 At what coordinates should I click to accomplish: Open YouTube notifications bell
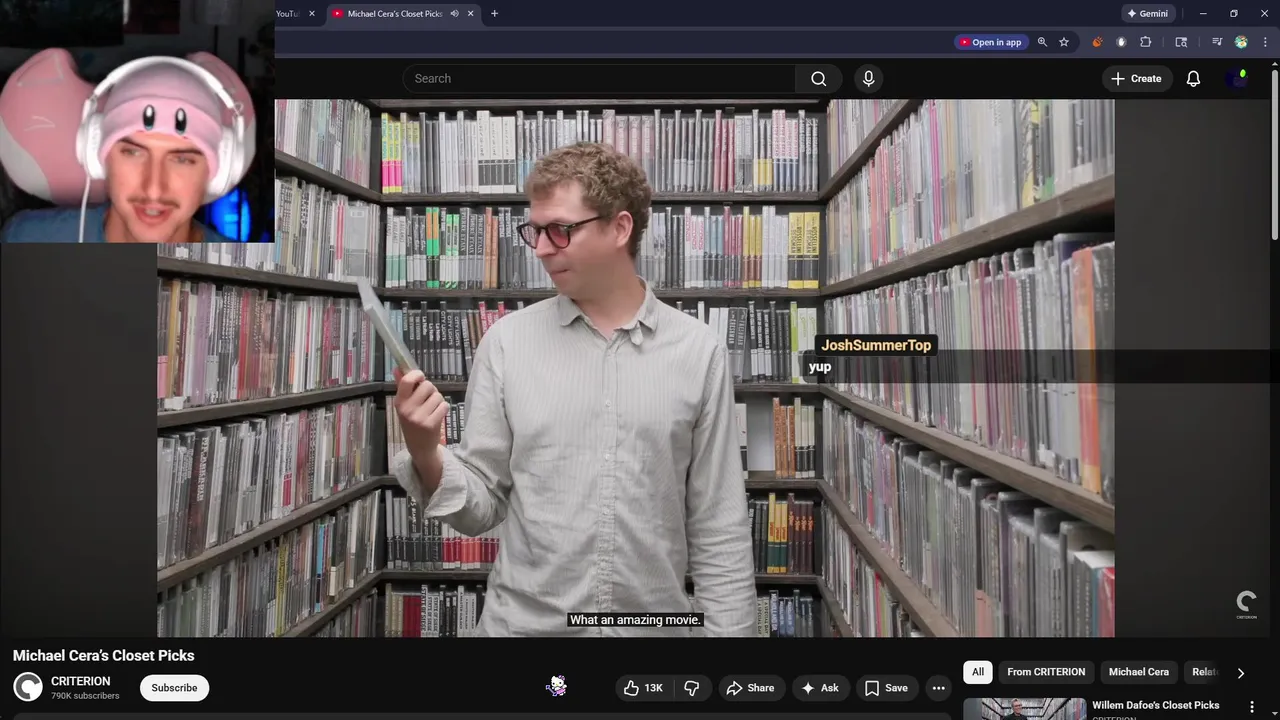[1193, 79]
